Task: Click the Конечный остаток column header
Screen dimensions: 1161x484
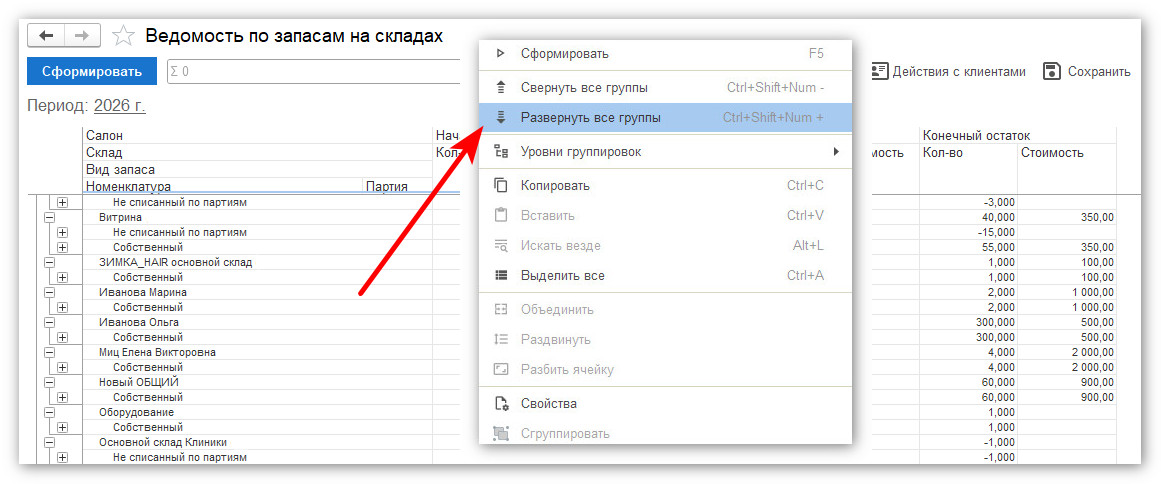Action: pyautogui.click(x=1017, y=136)
